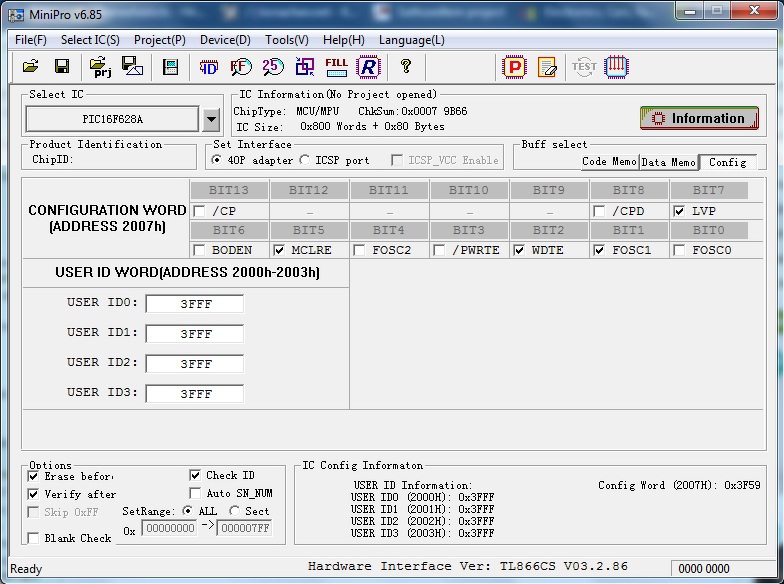Click the chip pin-detect toolbar icon

pos(616,66)
